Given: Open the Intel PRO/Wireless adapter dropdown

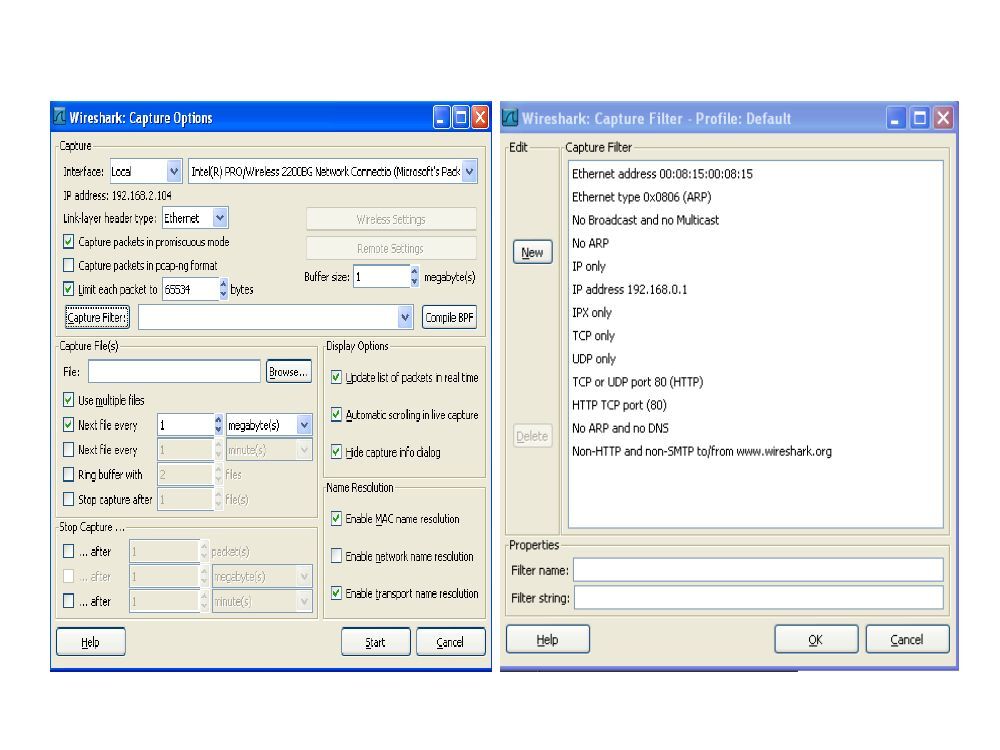Looking at the screenshot, I should point(469,171).
